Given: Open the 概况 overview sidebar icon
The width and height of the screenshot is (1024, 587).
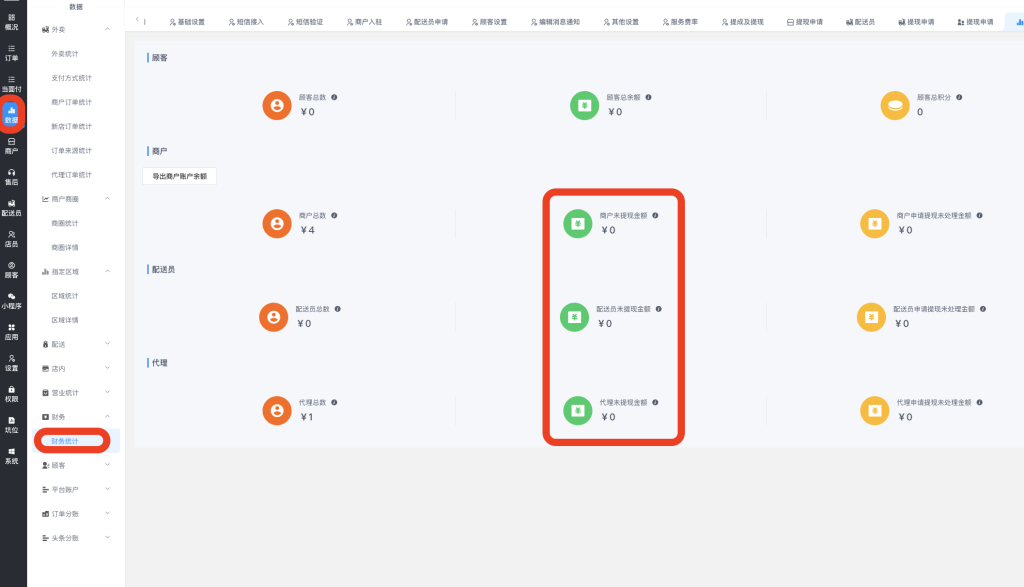Looking at the screenshot, I should (x=11, y=22).
